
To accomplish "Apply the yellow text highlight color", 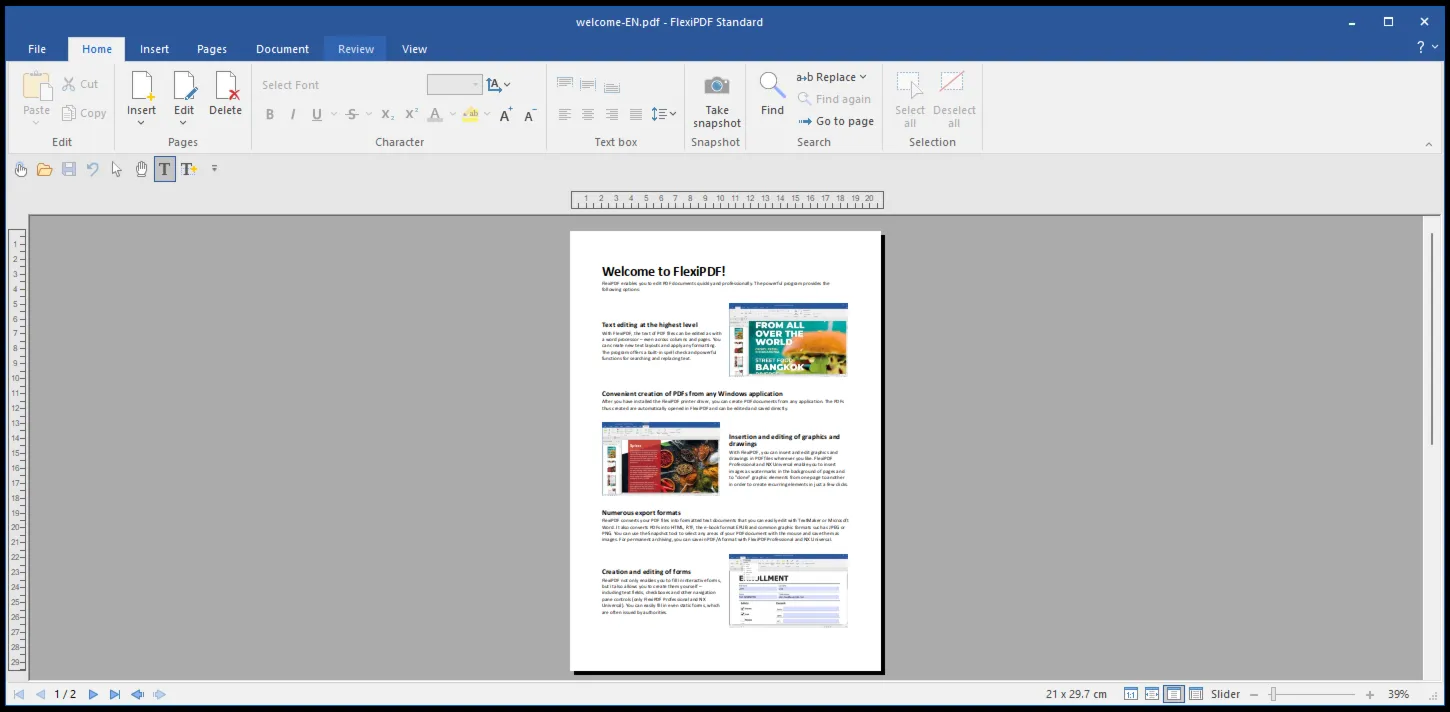I will [x=470, y=115].
